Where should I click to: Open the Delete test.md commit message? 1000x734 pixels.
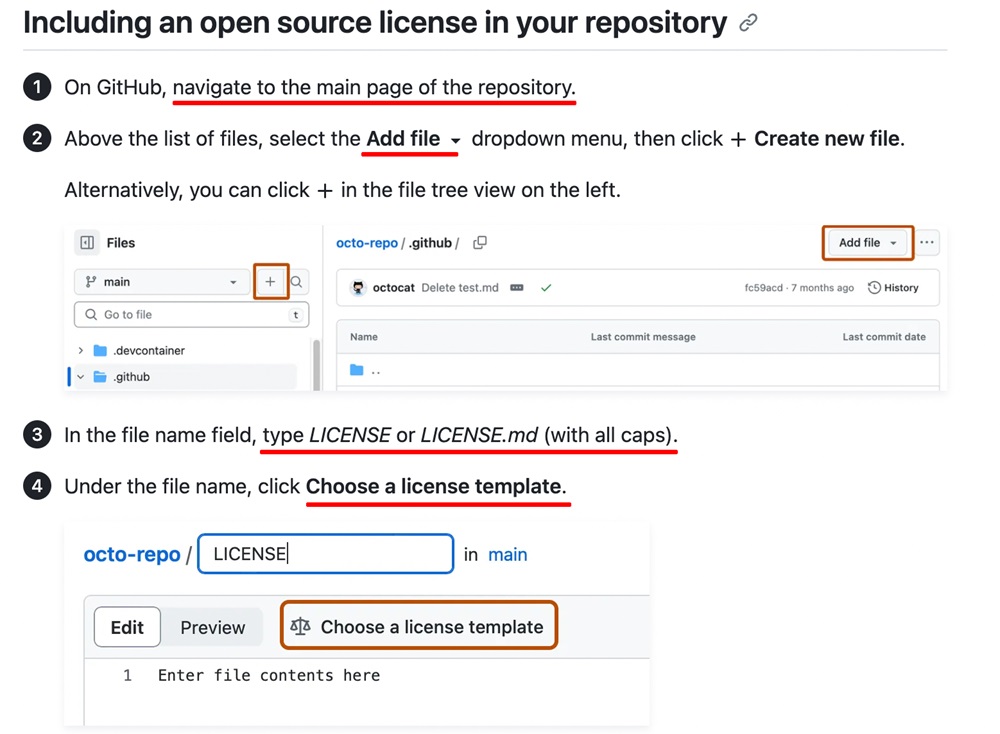coord(460,288)
